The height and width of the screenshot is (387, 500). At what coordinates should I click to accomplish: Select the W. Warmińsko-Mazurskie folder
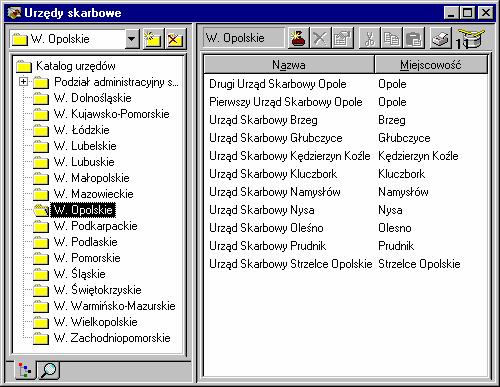(x=104, y=306)
